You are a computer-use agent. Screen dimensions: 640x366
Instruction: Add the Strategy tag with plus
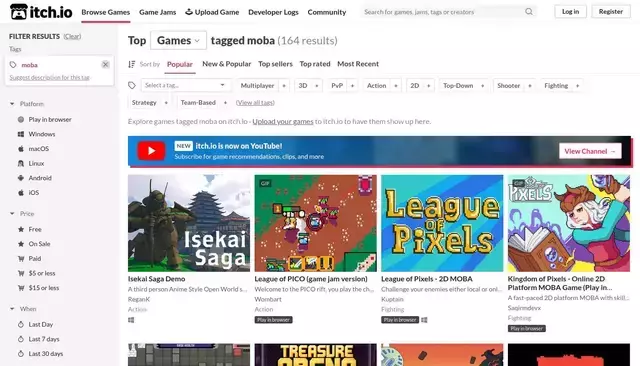(166, 103)
